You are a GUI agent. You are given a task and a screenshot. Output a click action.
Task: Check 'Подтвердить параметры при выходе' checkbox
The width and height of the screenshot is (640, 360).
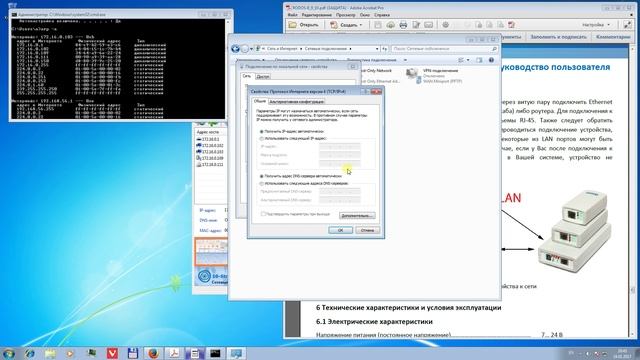coord(263,214)
